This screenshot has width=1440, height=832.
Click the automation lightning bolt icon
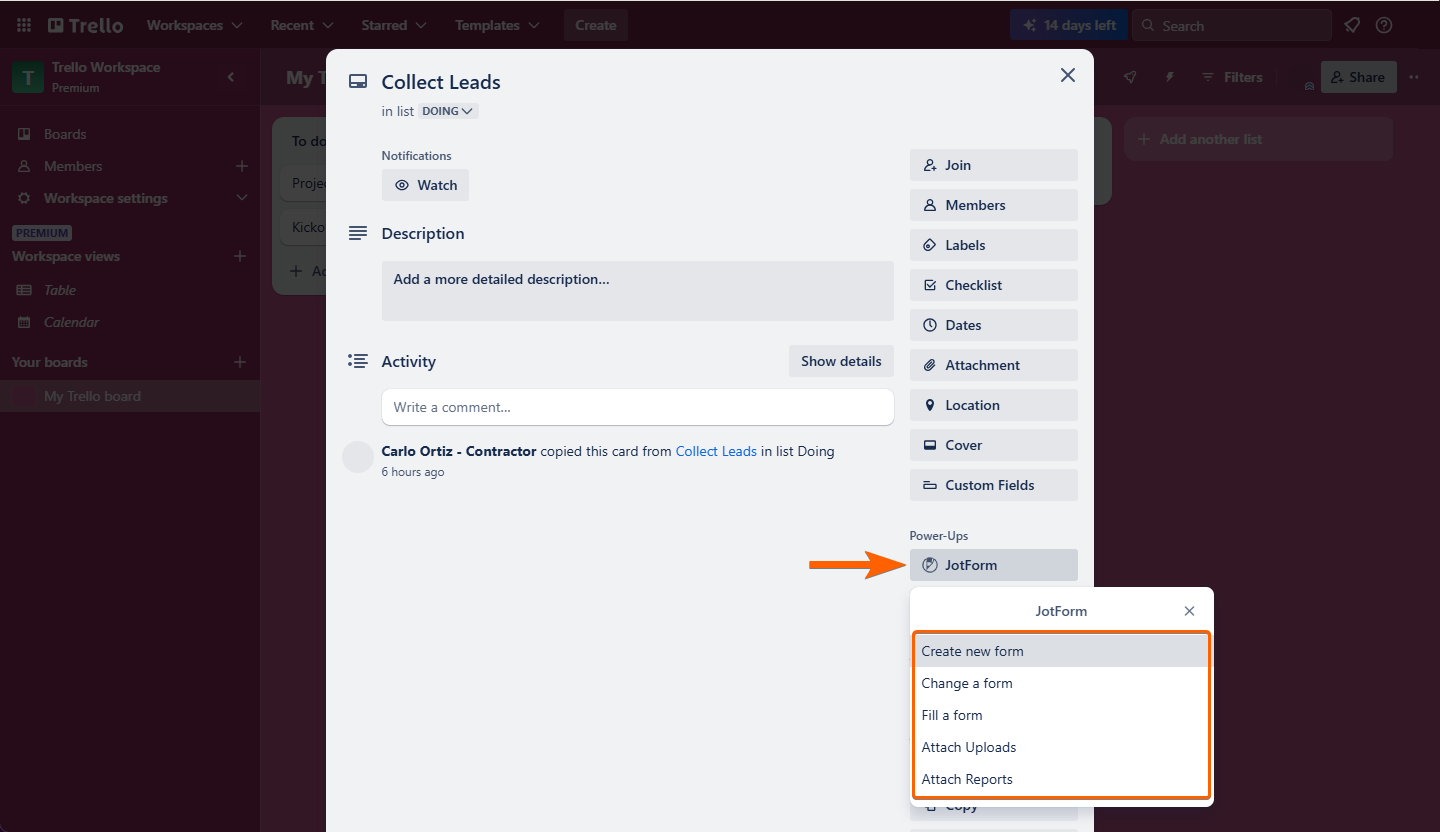pos(1169,77)
